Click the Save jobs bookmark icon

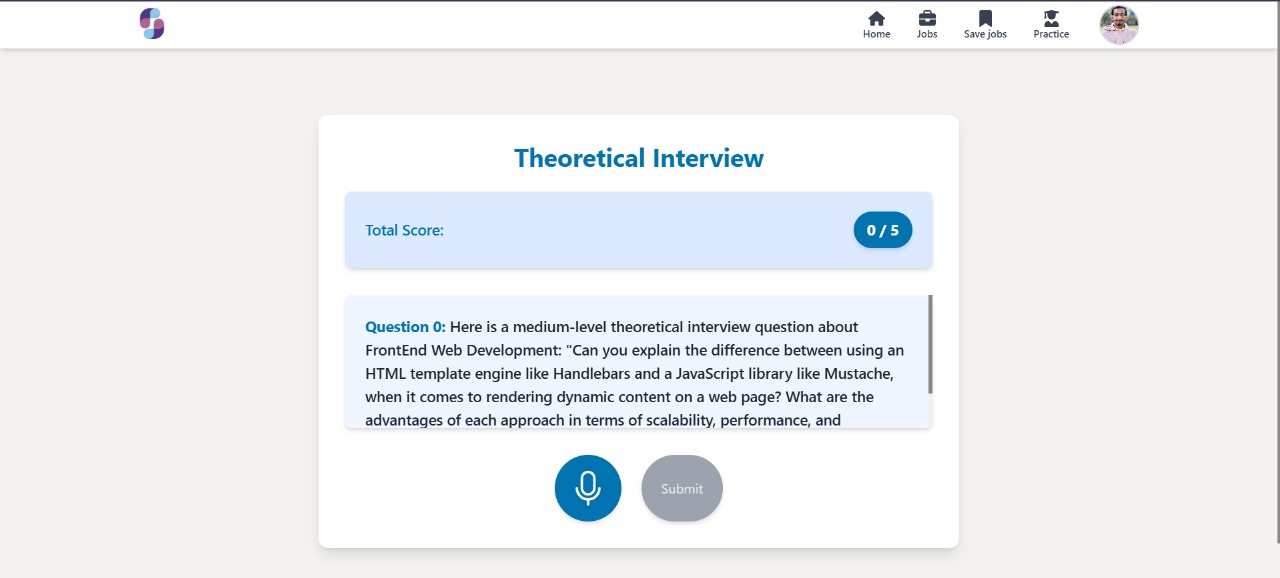tap(985, 18)
